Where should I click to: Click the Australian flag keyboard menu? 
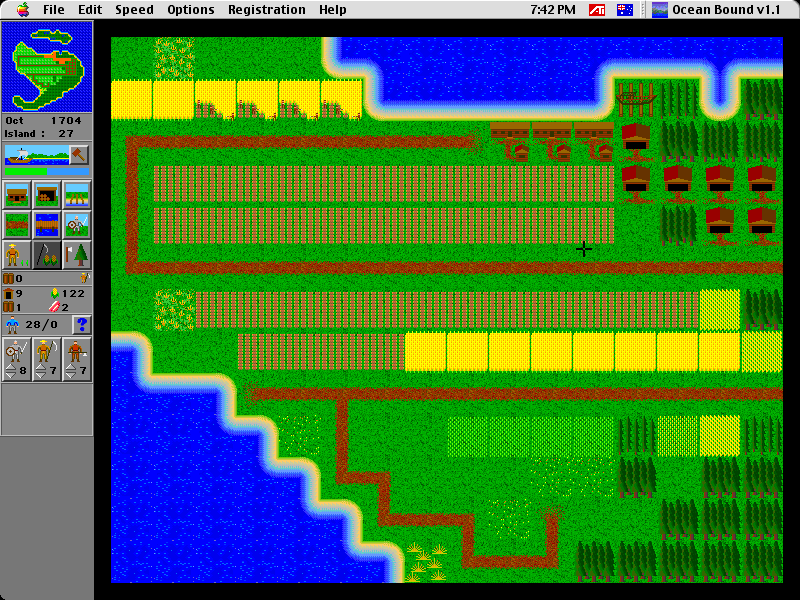(x=625, y=10)
